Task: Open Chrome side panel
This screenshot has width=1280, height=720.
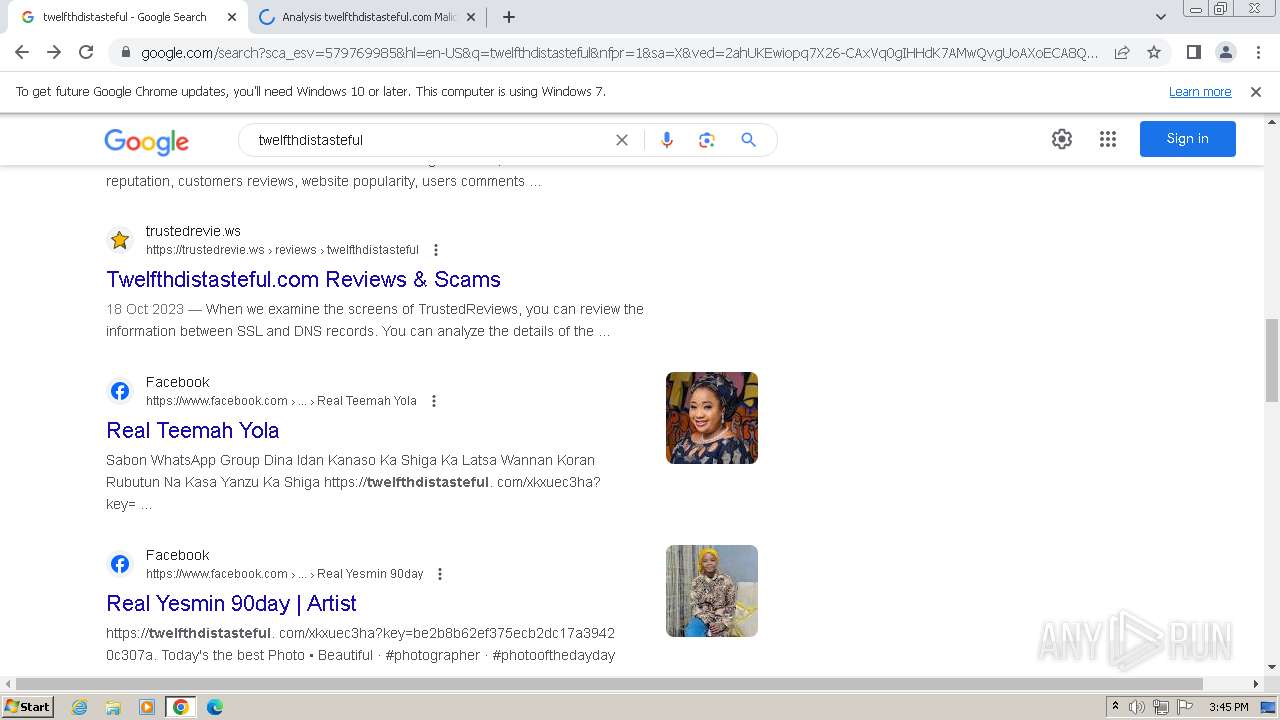Action: [1193, 52]
